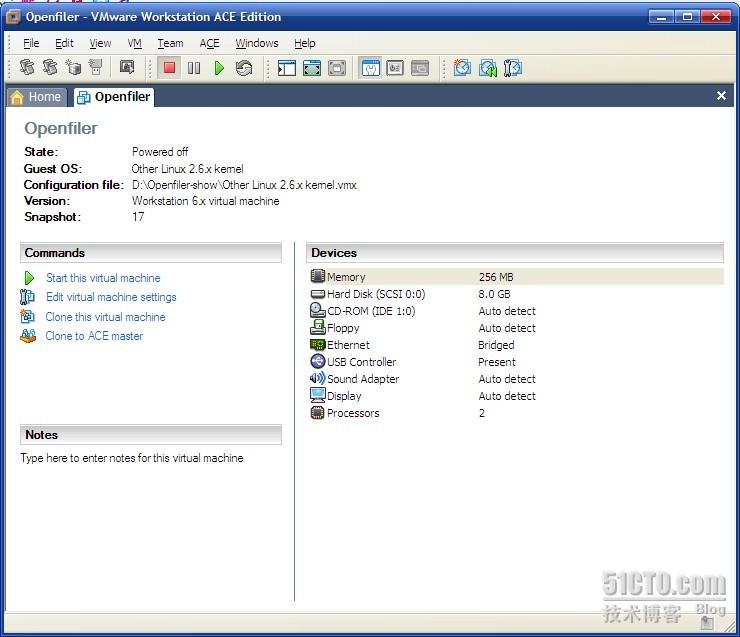Click the Display monitor icon
This screenshot has height=637, width=740.
point(318,395)
